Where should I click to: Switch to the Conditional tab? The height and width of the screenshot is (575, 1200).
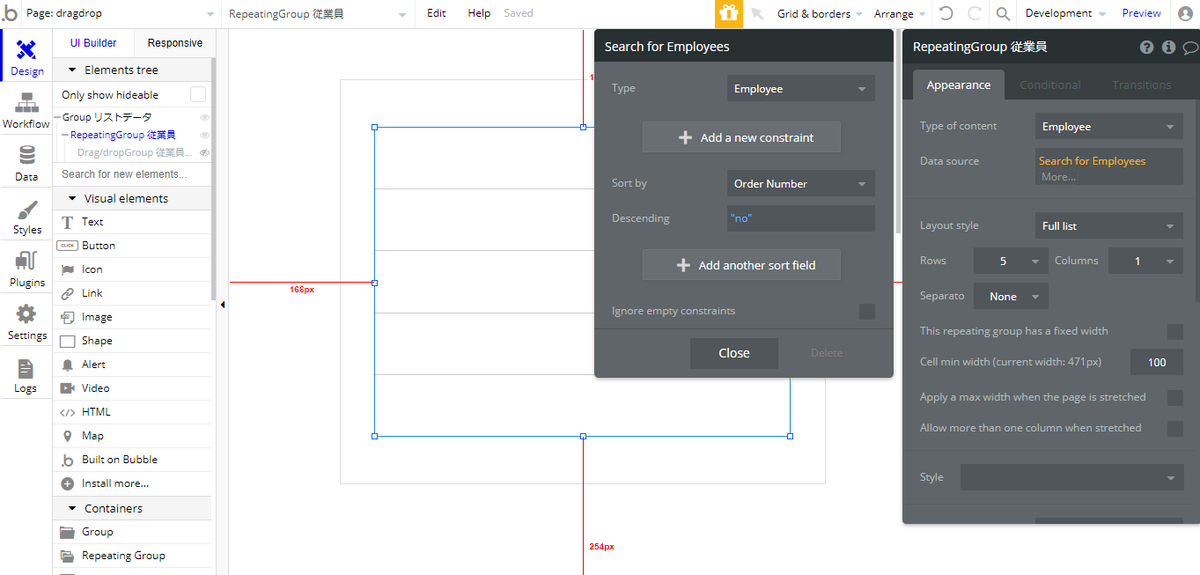(1050, 85)
